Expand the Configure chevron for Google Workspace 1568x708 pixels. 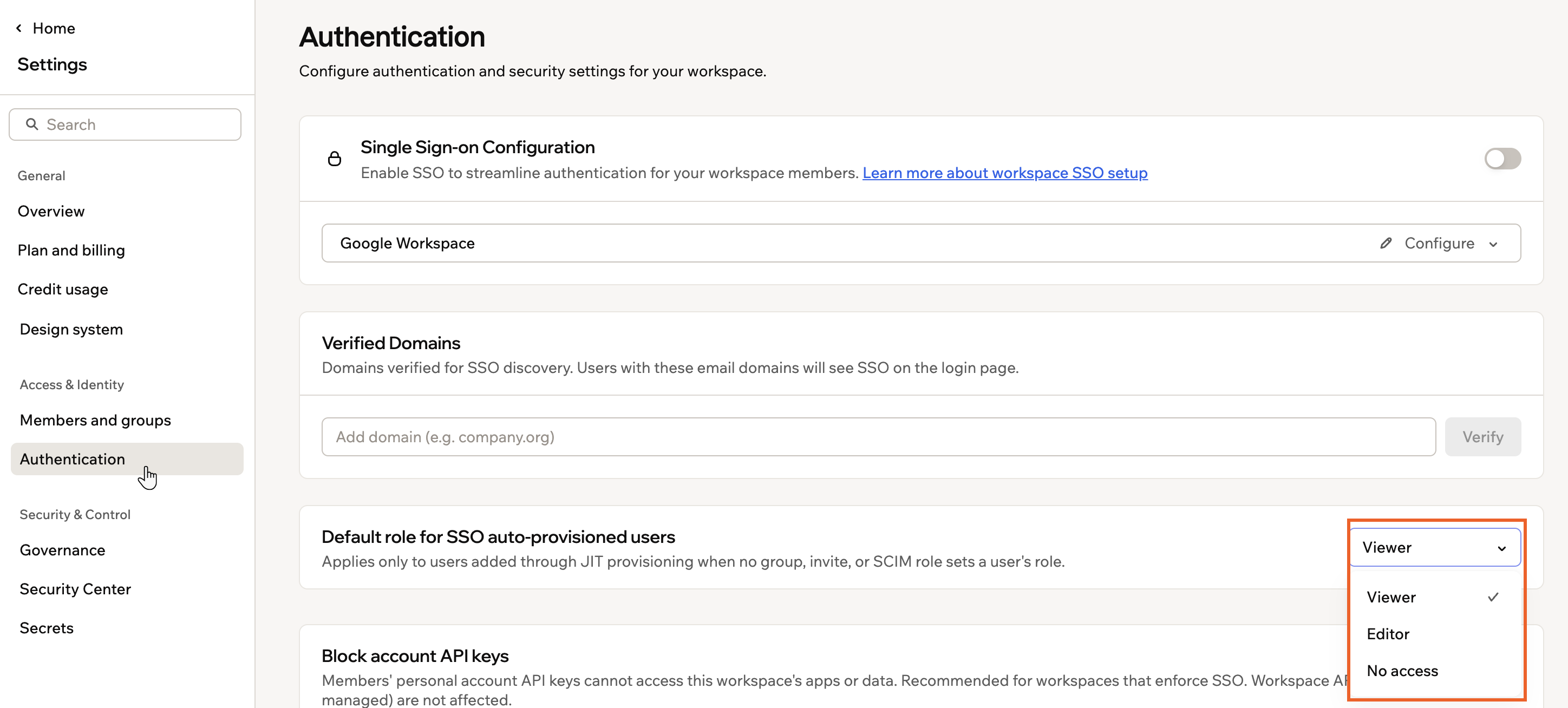(1493, 244)
